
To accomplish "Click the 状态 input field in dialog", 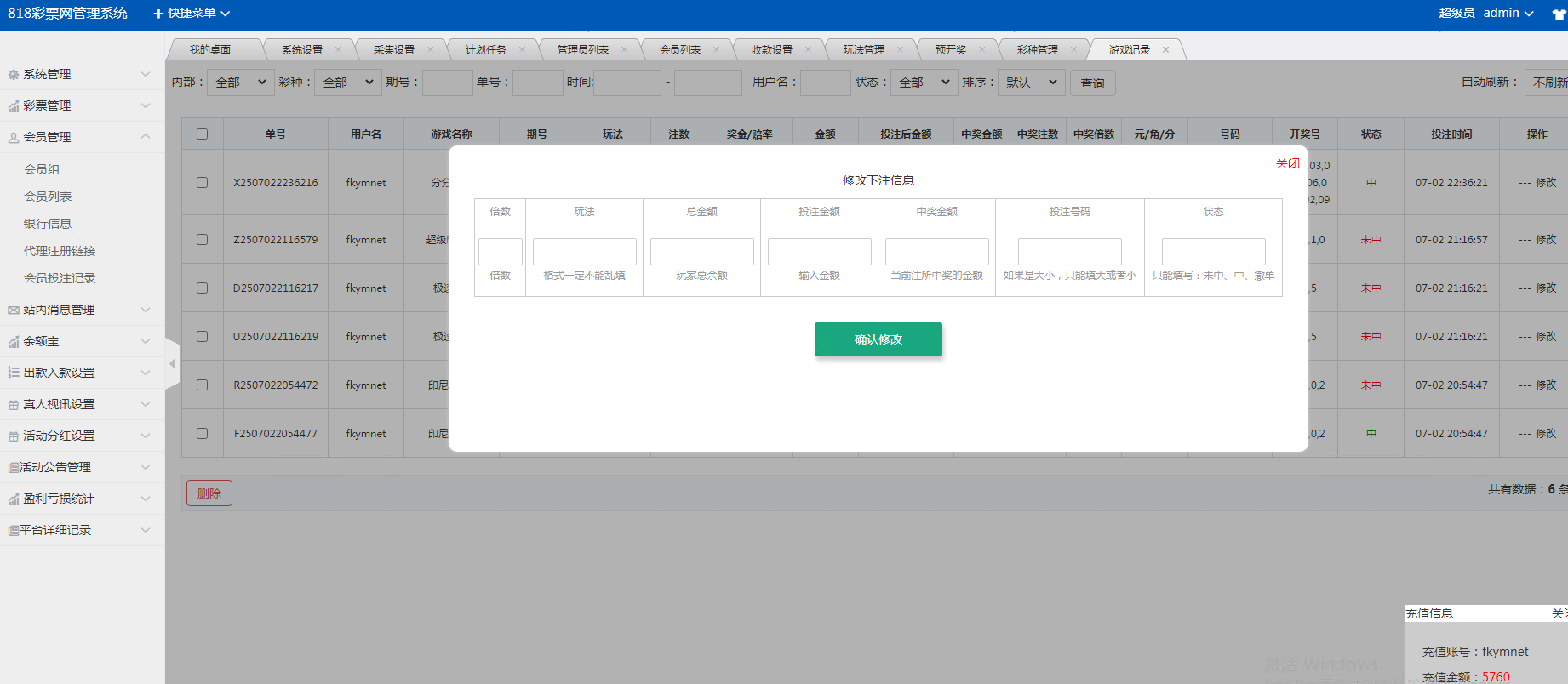I will (x=1213, y=252).
